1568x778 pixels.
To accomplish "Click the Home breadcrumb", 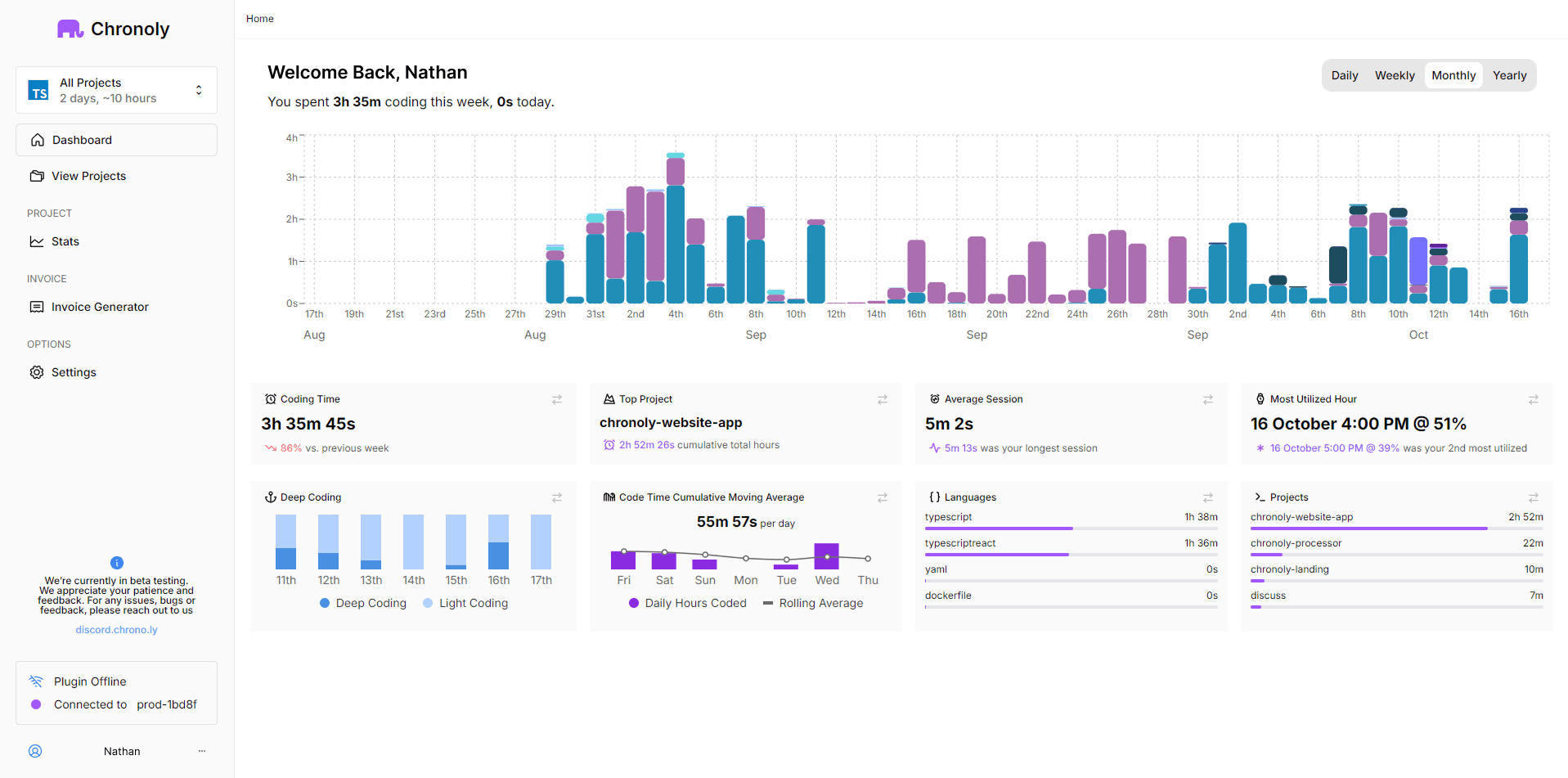I will pyautogui.click(x=260, y=19).
